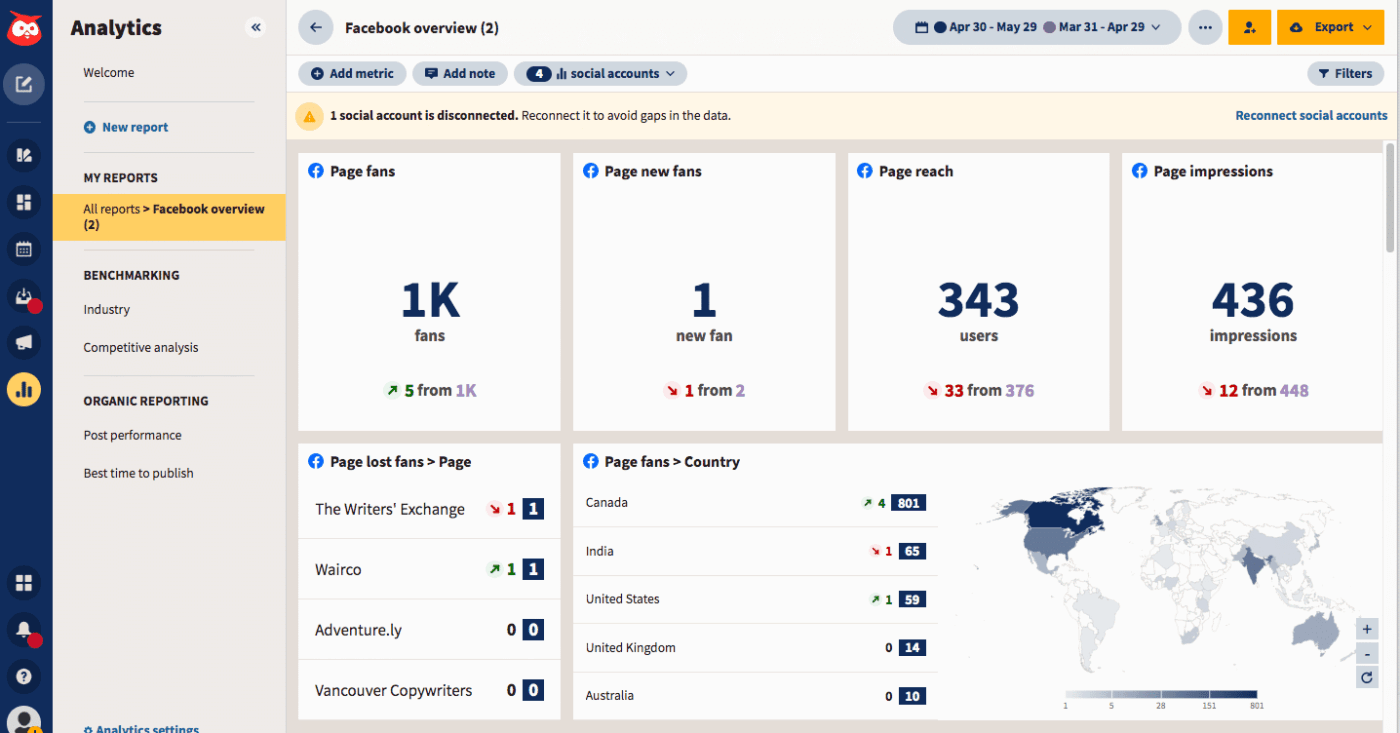Select the Analytics bar-chart icon in sidebar
Image resolution: width=1400 pixels, height=733 pixels.
[x=24, y=389]
